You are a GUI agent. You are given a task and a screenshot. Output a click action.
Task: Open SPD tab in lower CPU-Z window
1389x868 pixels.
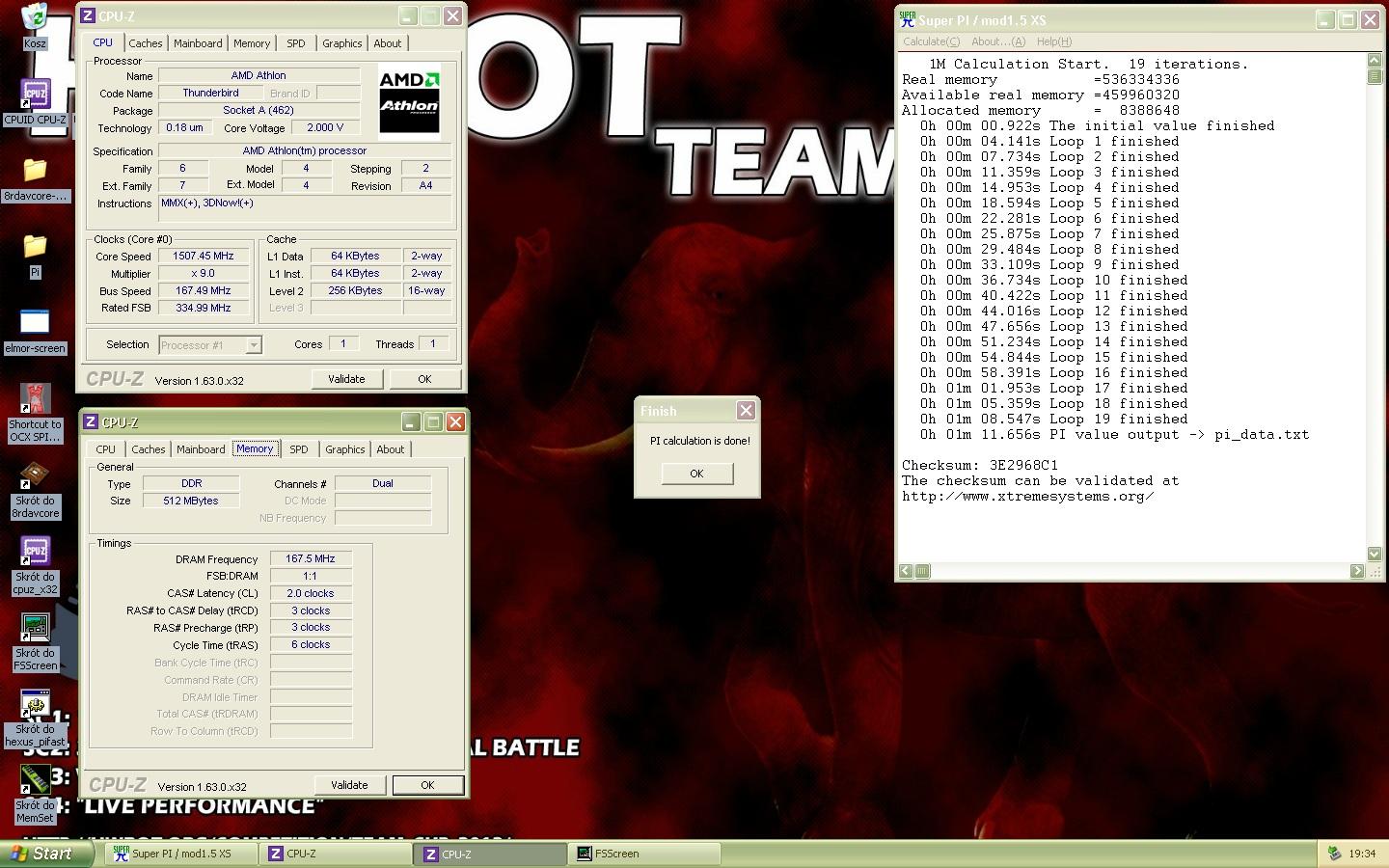299,449
